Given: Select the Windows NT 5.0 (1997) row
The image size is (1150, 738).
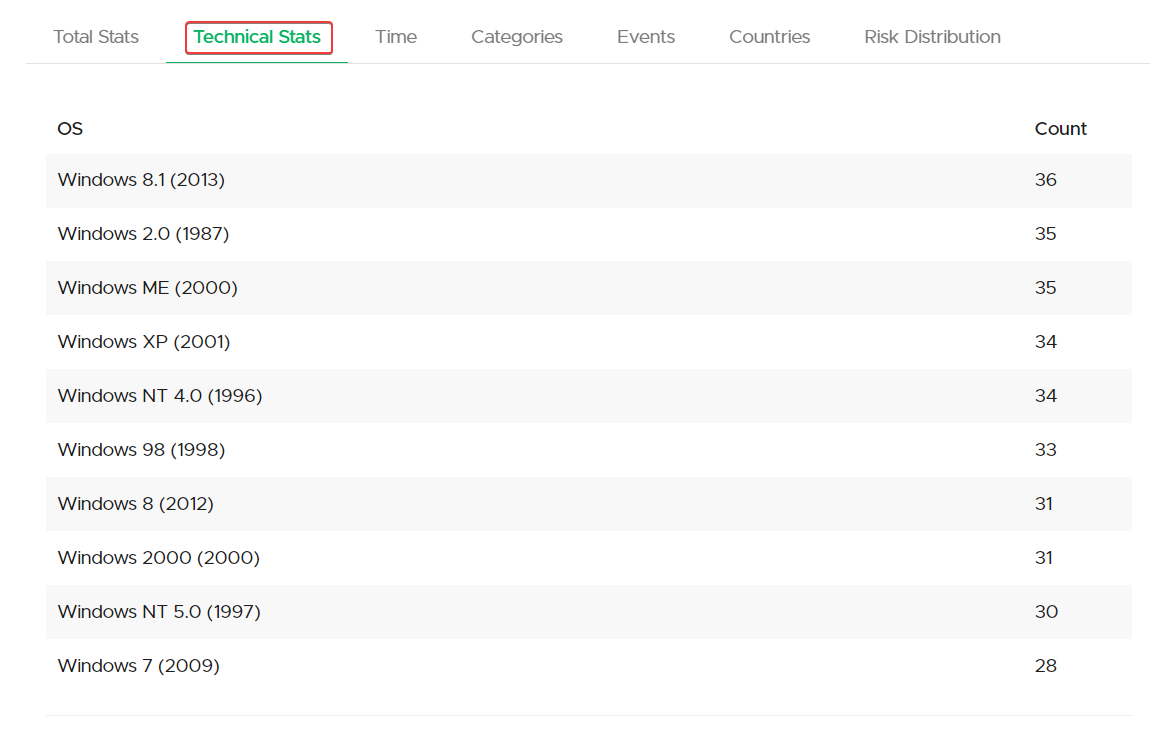Looking at the screenshot, I should tap(159, 612).
